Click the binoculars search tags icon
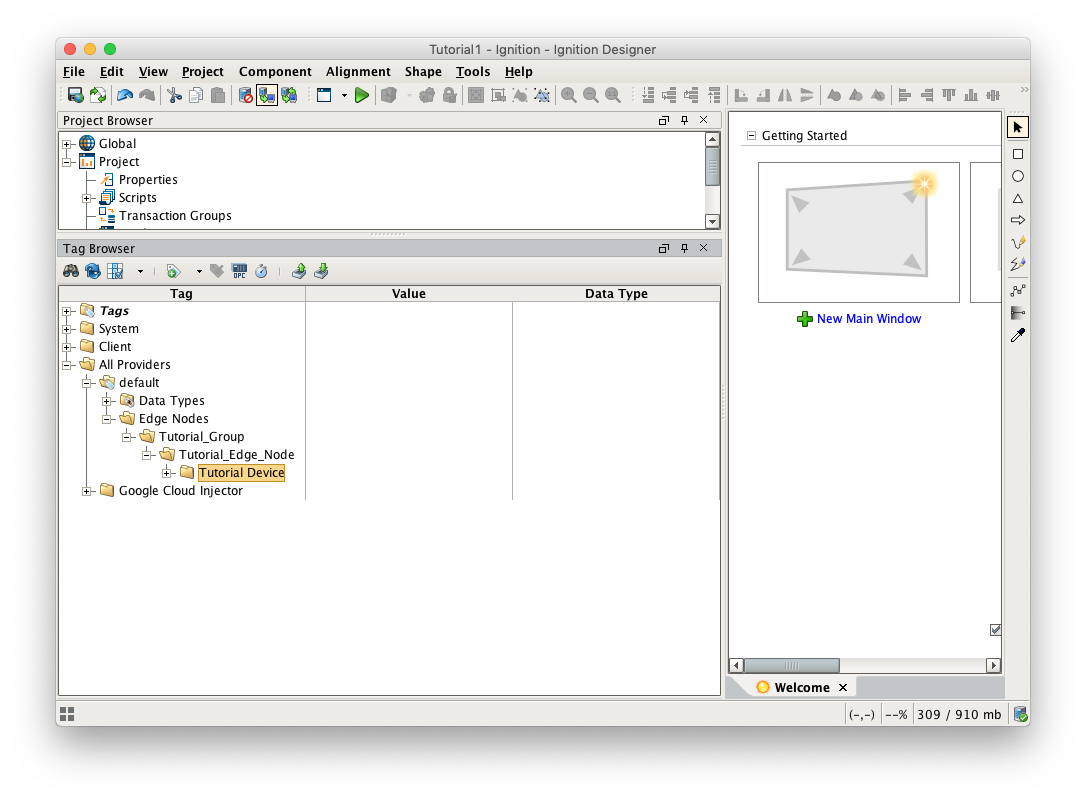1086x800 pixels. pyautogui.click(x=71, y=271)
